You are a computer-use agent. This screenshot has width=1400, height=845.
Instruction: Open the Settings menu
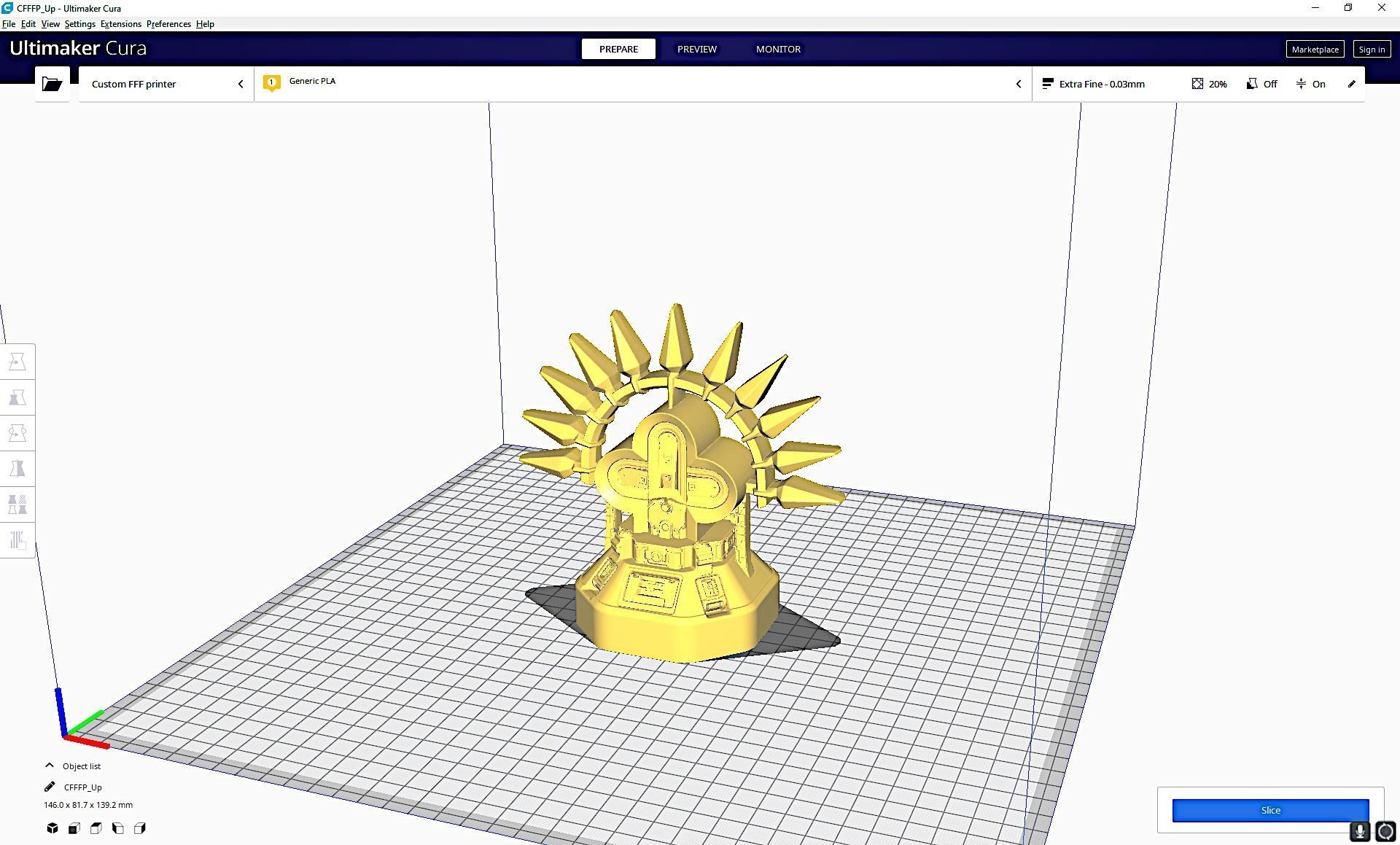(80, 24)
